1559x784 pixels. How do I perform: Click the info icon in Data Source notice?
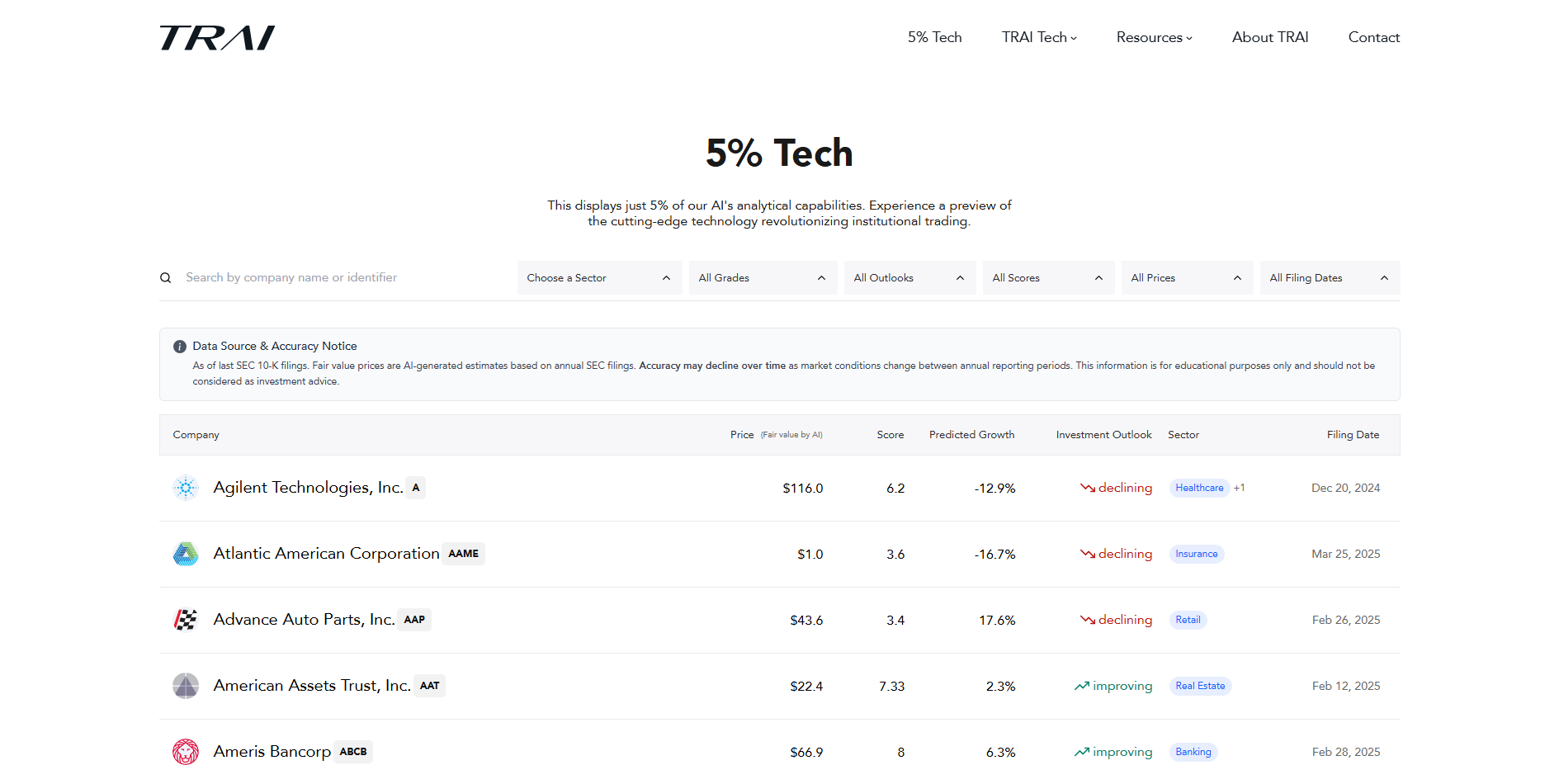(x=179, y=347)
